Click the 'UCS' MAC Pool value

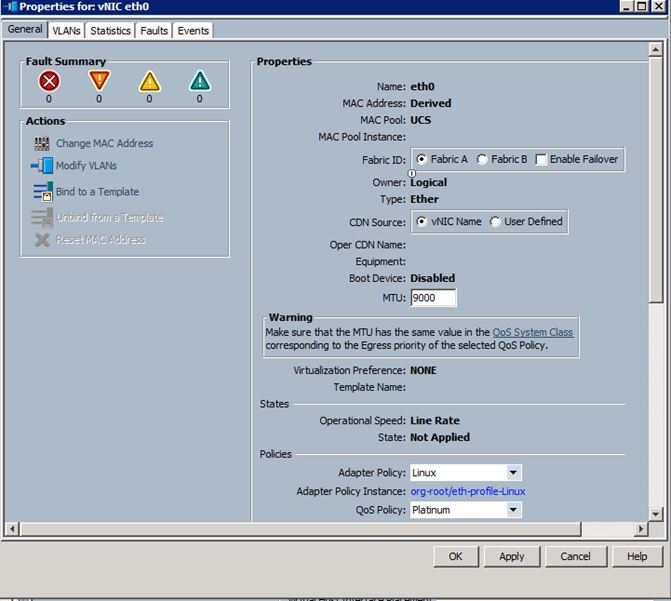coord(421,120)
